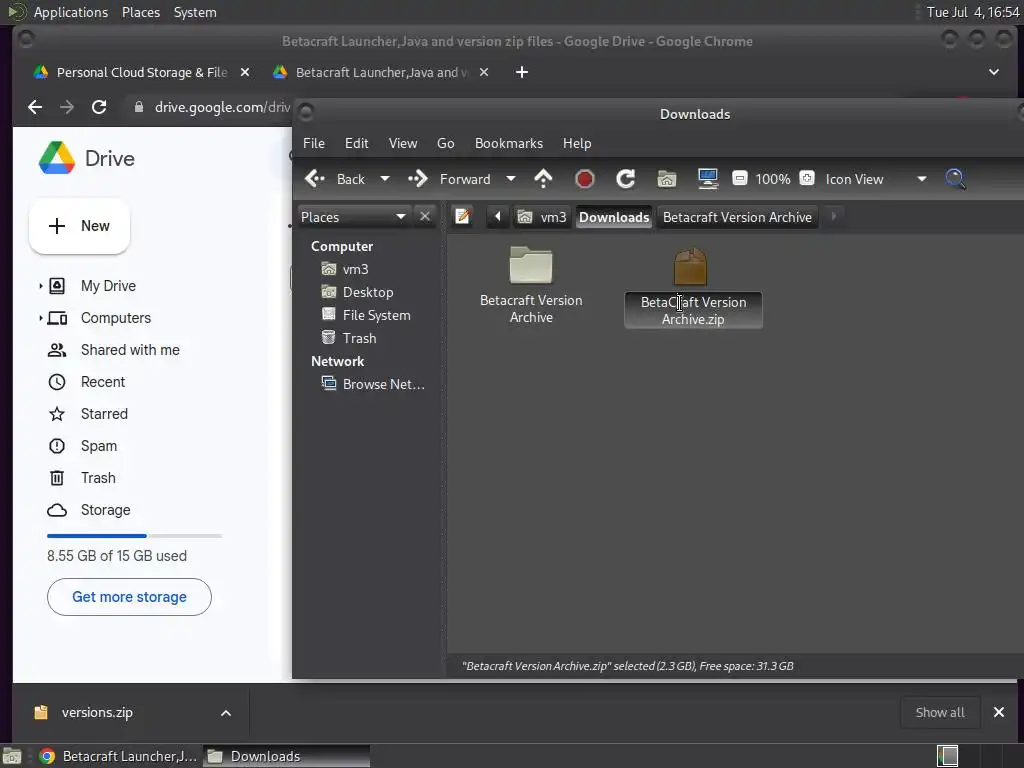The width and height of the screenshot is (1024, 768).
Task: Open the Edit menu in file manager
Action: point(357,143)
